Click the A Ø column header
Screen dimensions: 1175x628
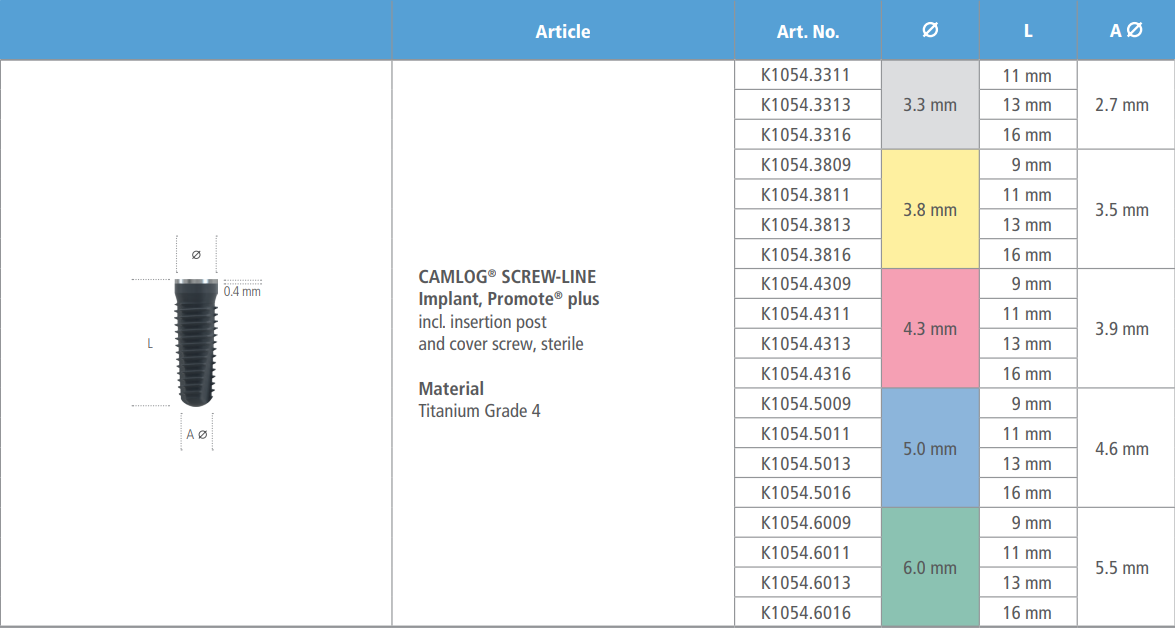tap(1125, 31)
